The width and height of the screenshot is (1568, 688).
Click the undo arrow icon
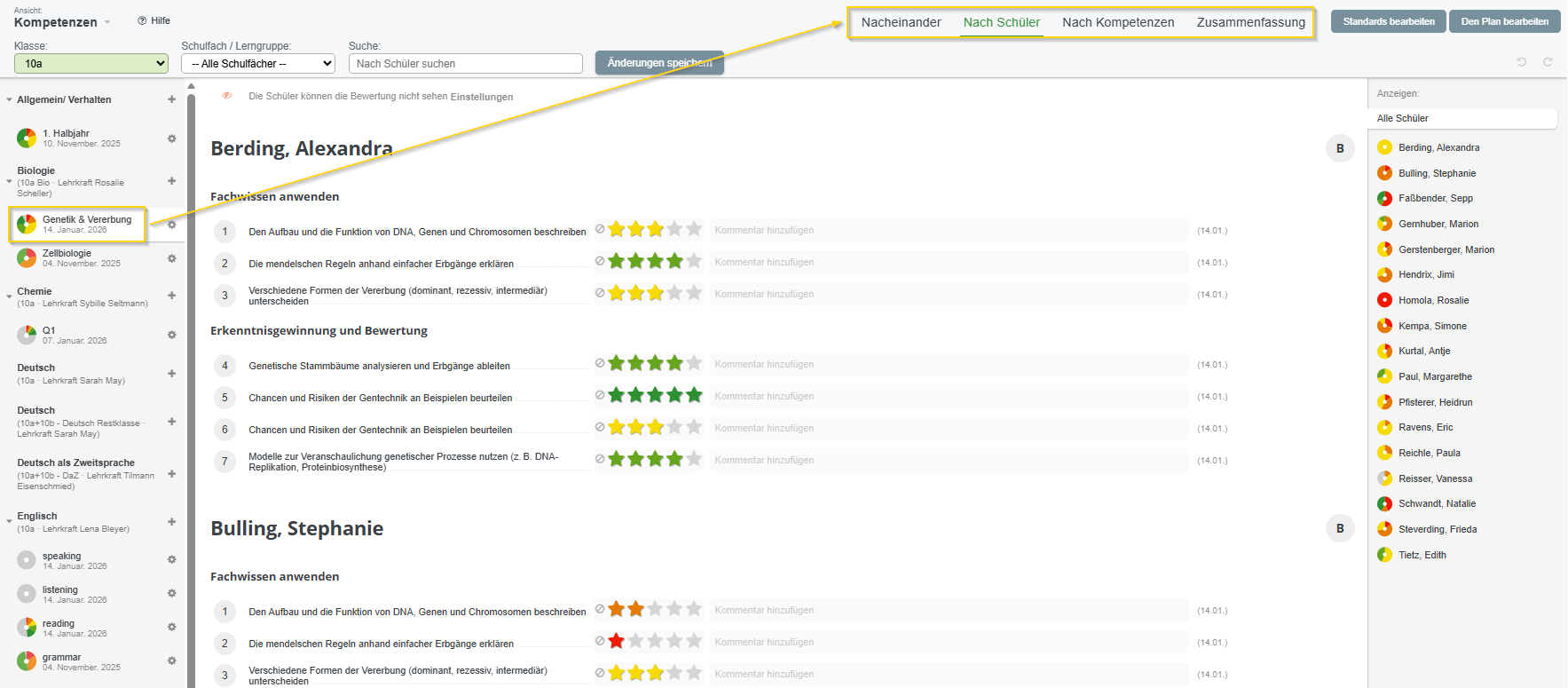(1522, 62)
